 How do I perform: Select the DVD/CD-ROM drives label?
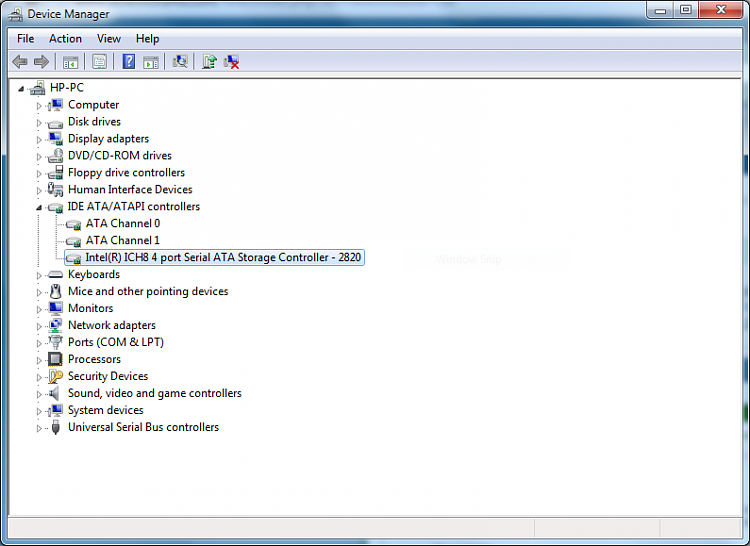click(x=120, y=155)
